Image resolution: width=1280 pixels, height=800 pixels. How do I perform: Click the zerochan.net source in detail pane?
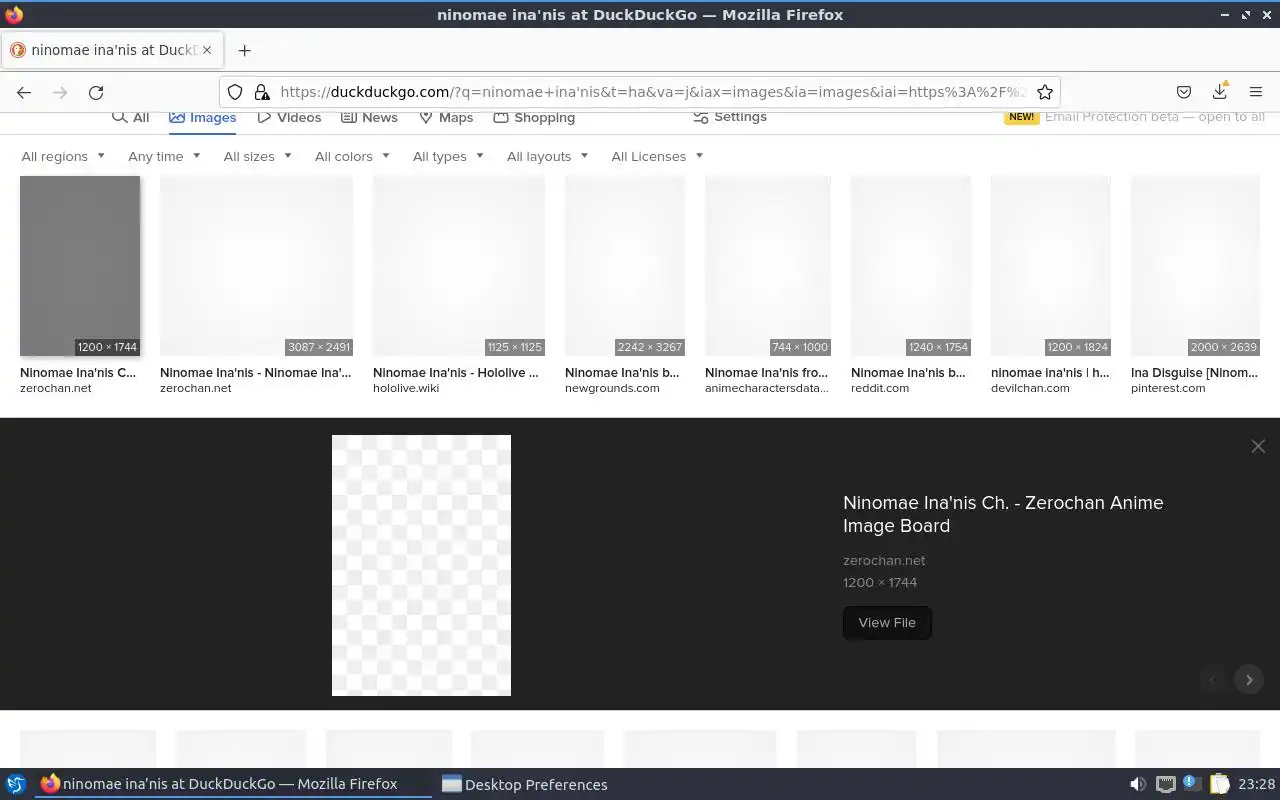[884, 560]
